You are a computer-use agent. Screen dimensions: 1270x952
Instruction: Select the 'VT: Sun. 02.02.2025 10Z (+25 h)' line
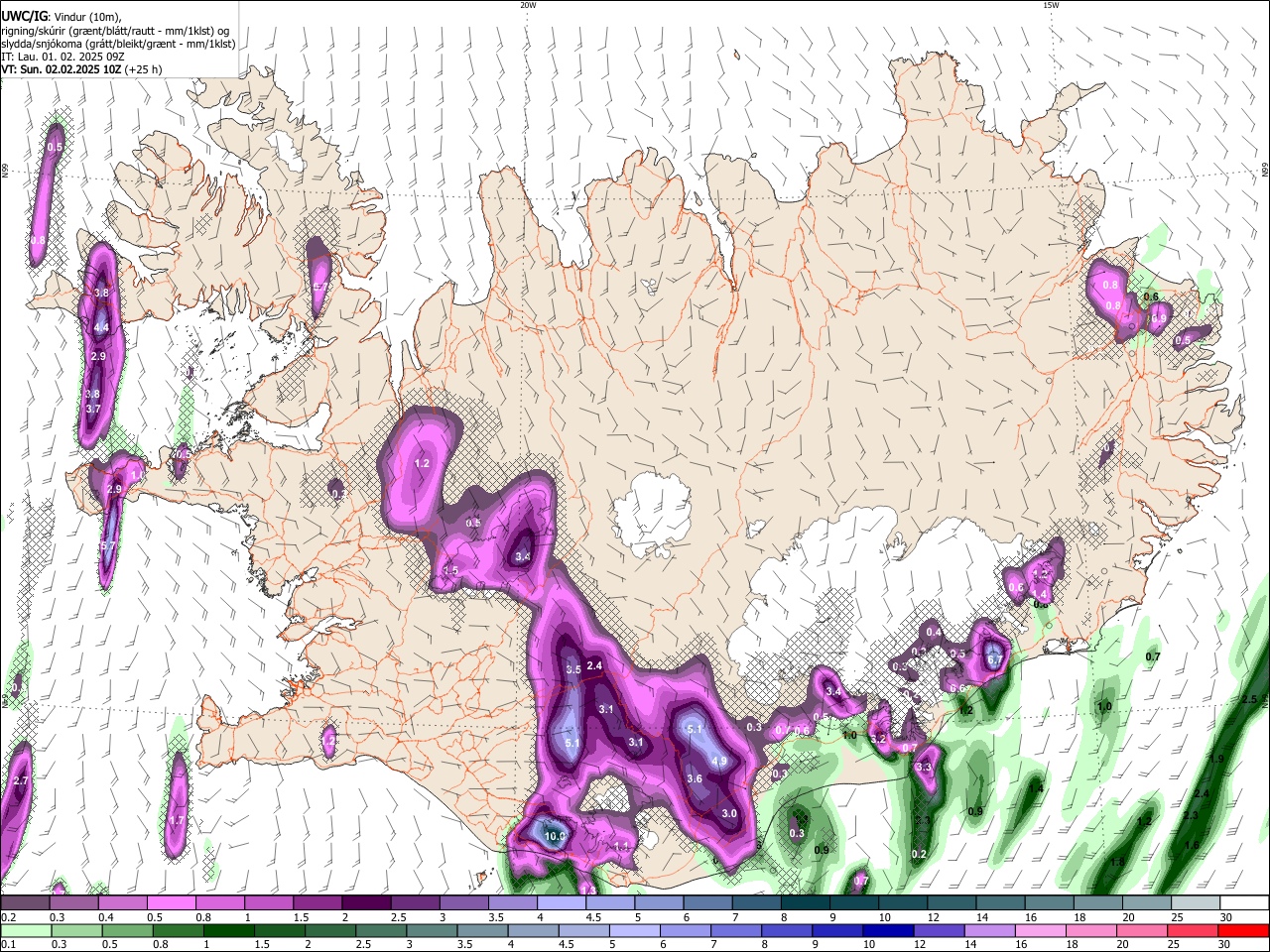click(x=81, y=69)
